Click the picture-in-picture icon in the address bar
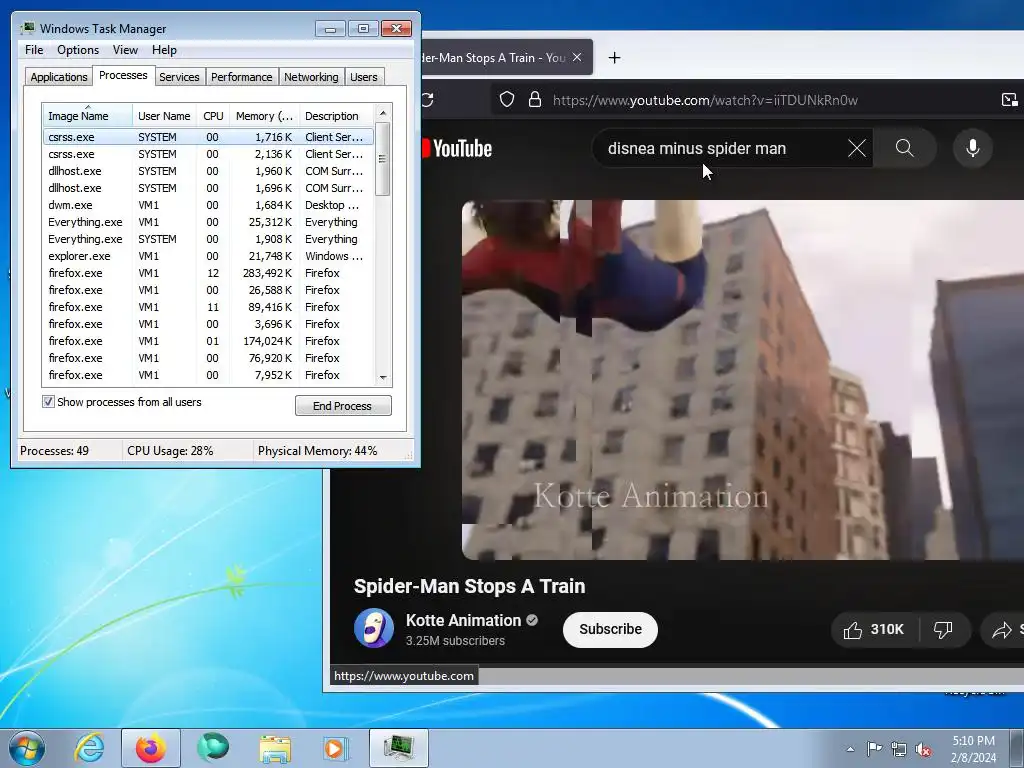Image resolution: width=1024 pixels, height=768 pixels. pos(1009,99)
